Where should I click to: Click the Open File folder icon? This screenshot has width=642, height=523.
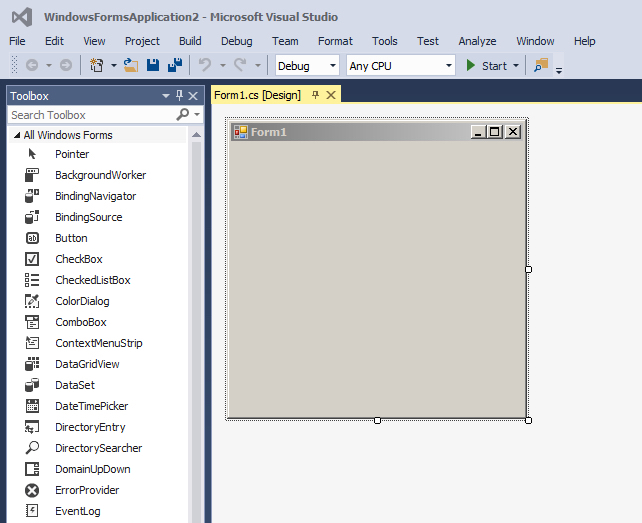click(x=131, y=65)
